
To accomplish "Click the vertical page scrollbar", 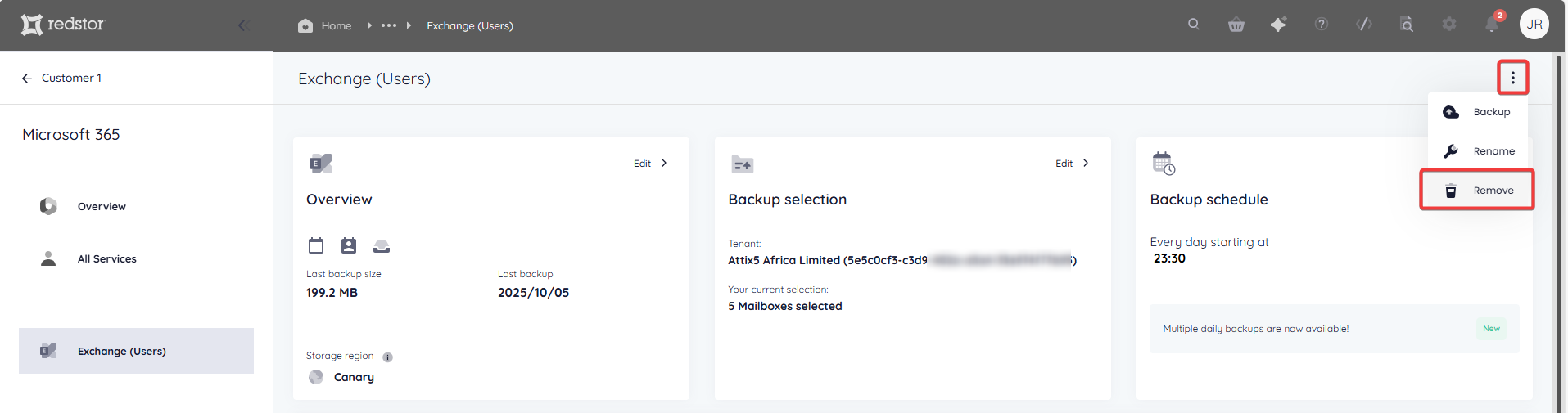I will 1559,233.
